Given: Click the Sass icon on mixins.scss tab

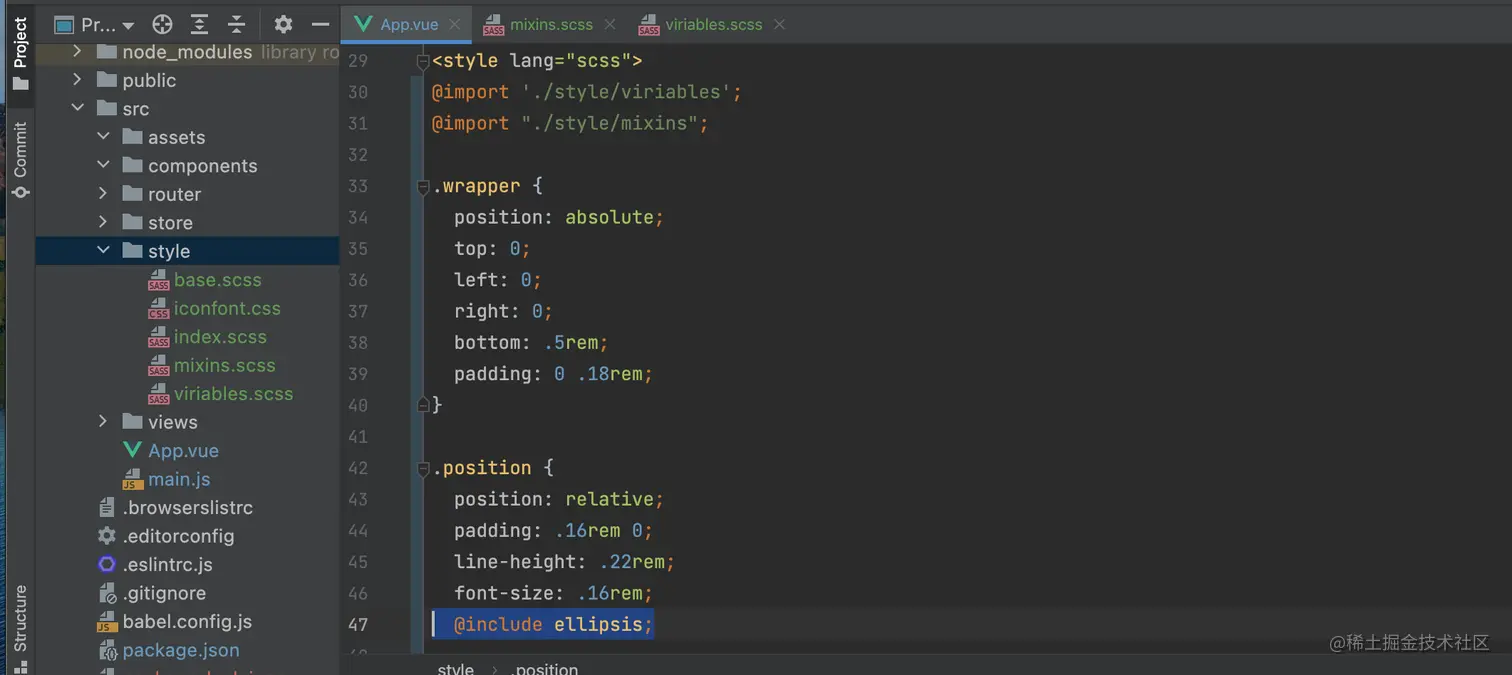Looking at the screenshot, I should tap(492, 25).
